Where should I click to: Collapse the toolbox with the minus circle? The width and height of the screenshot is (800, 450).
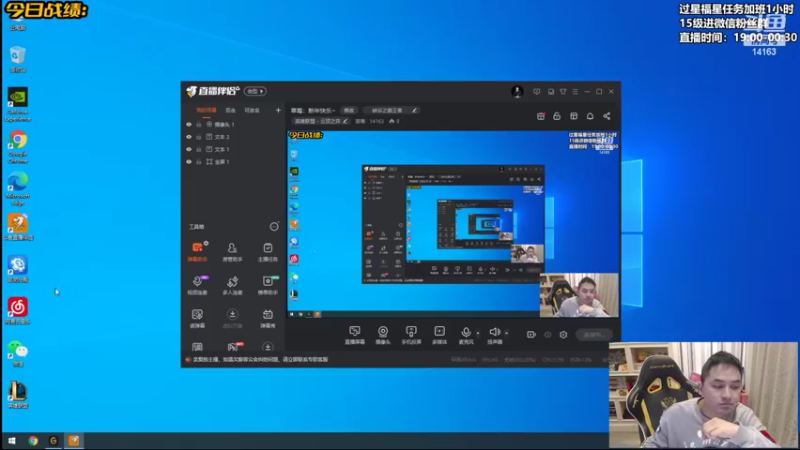coord(274,227)
